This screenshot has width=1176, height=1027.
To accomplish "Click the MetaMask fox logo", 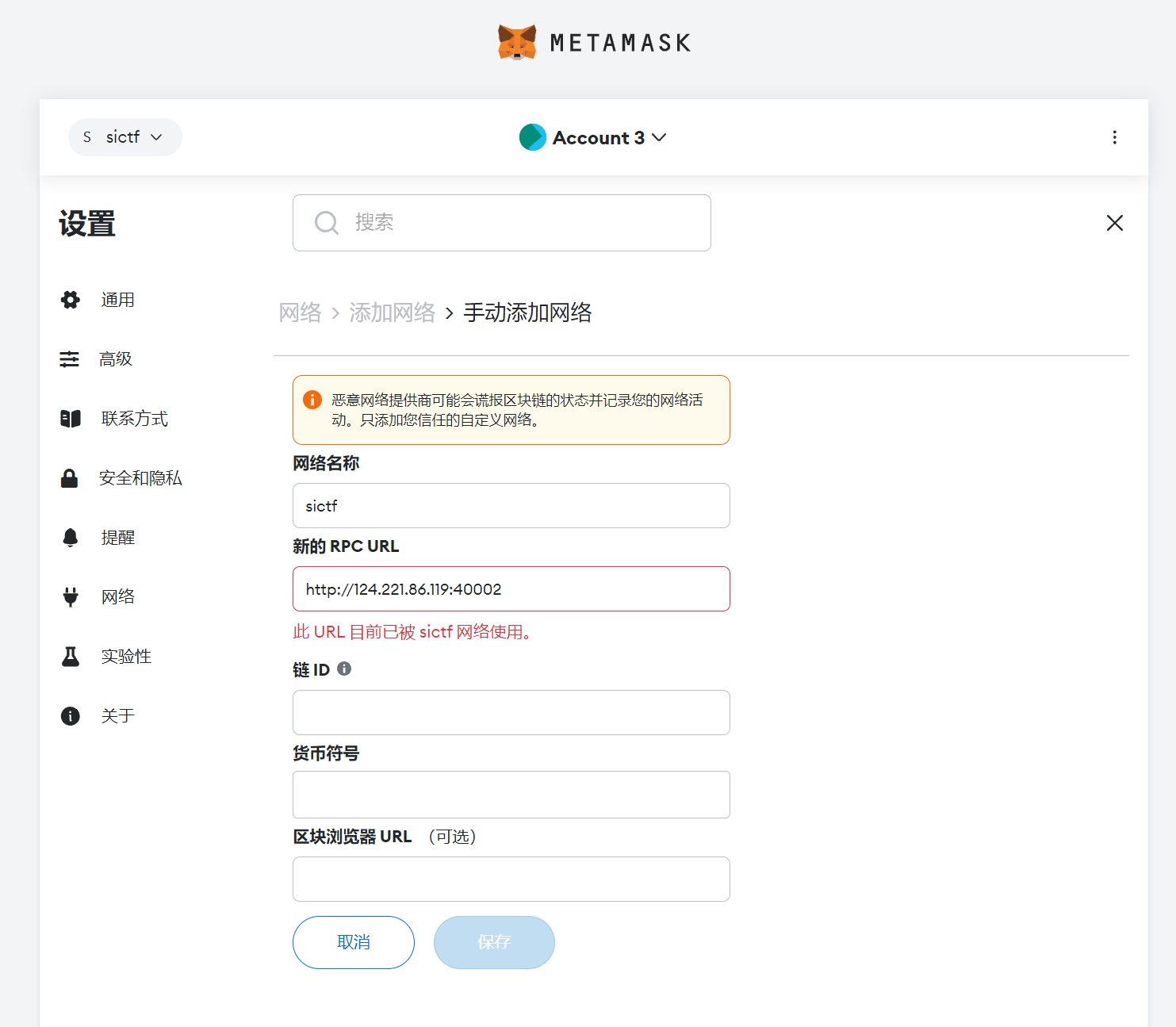I will click(517, 42).
